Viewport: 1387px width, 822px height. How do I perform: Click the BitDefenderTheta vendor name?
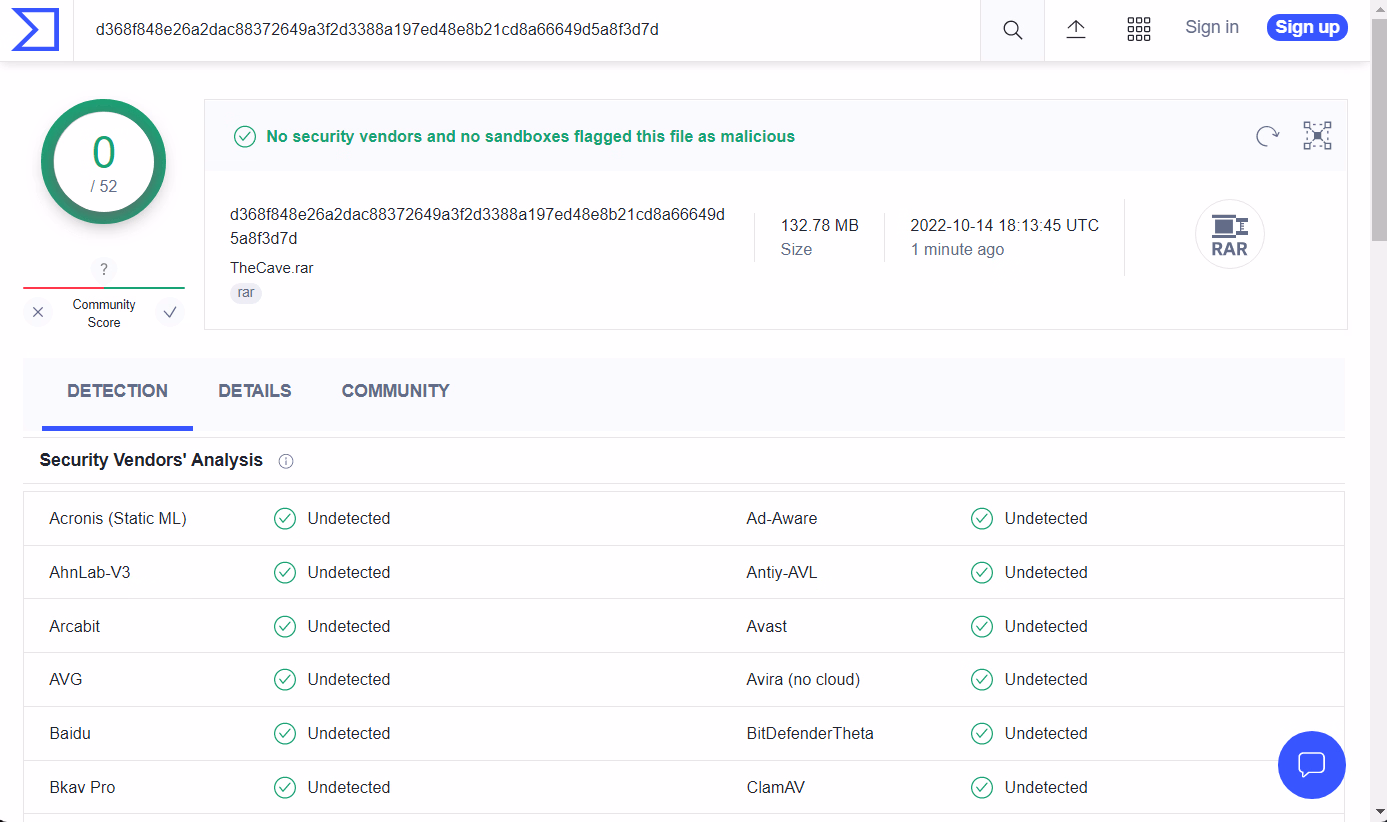810,733
